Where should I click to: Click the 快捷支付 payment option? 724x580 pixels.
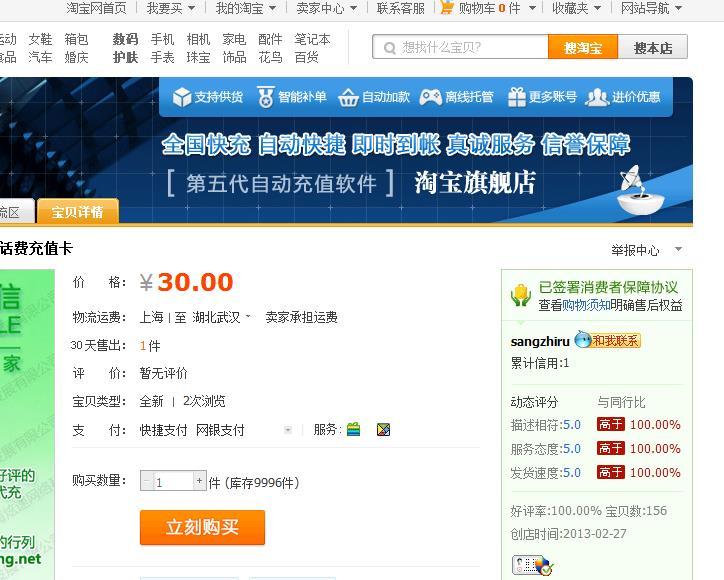[163, 430]
